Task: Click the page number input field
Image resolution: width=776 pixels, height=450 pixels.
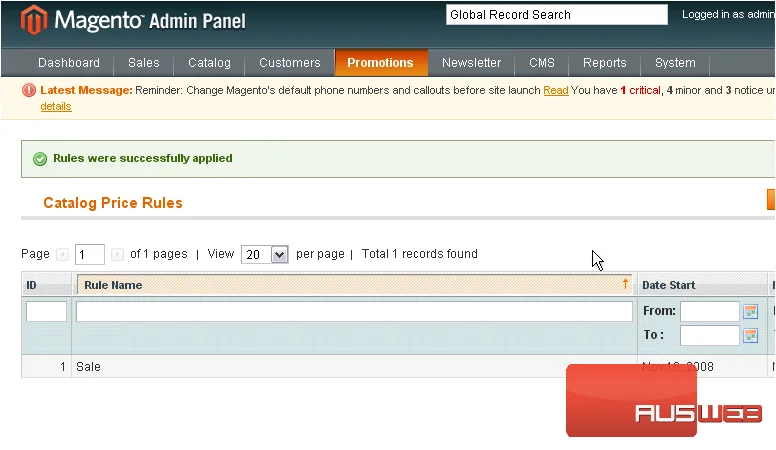Action: (x=90, y=254)
